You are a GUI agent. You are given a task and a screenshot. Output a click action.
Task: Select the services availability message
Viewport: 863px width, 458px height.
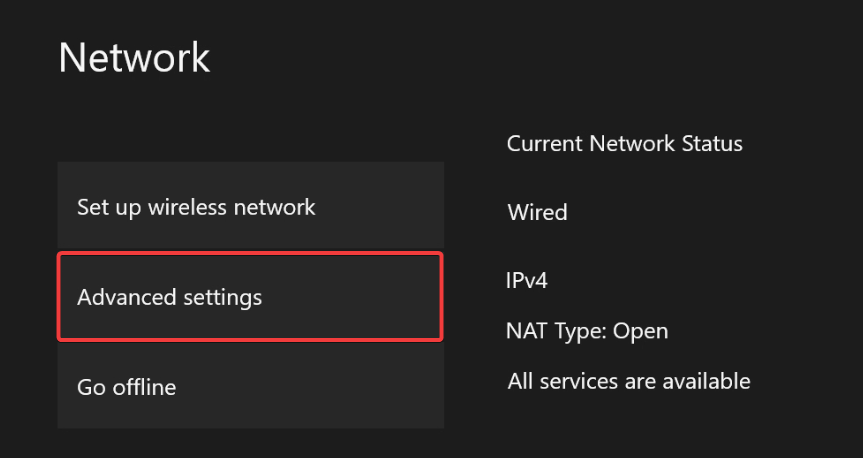pyautogui.click(x=628, y=381)
